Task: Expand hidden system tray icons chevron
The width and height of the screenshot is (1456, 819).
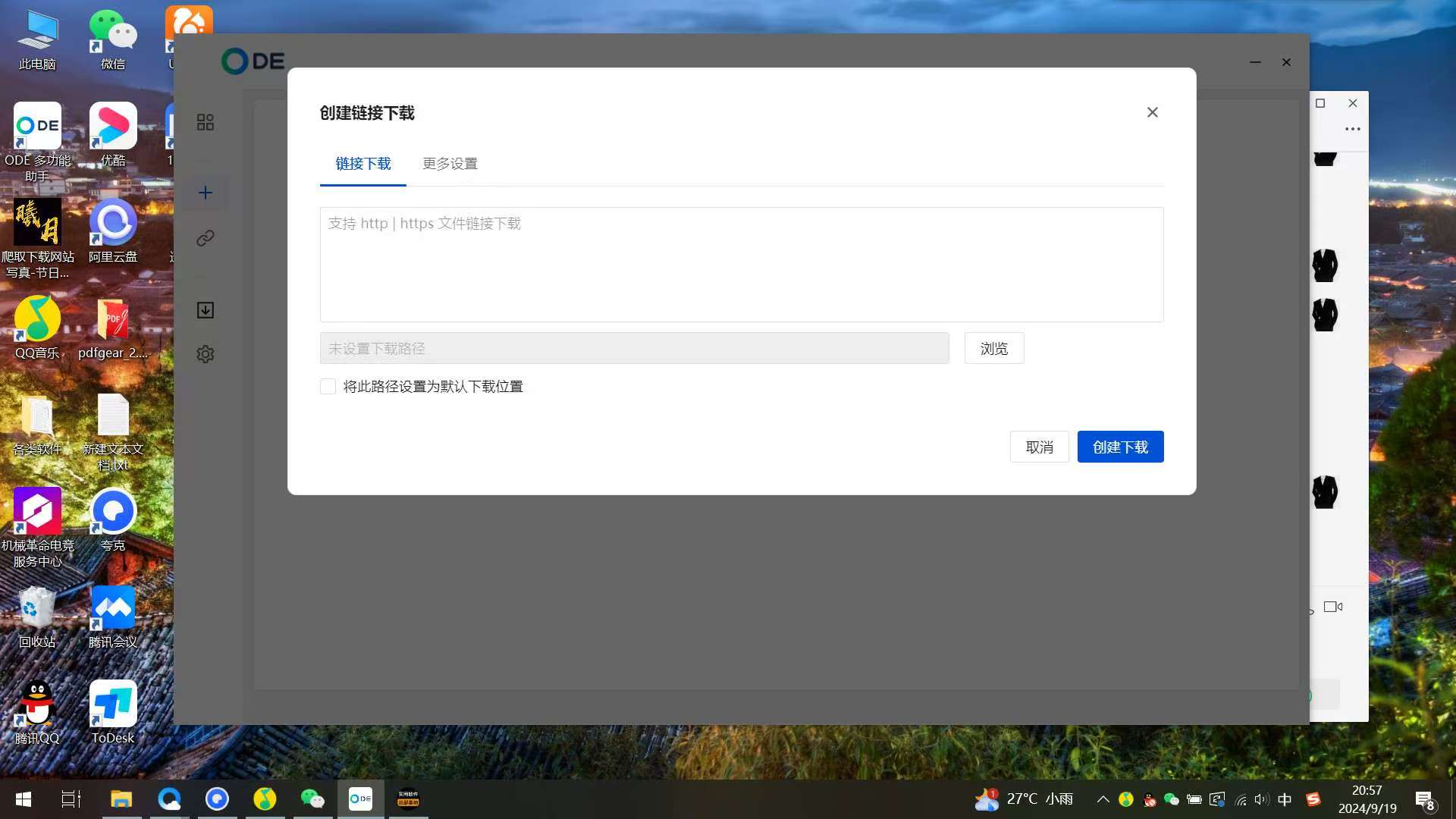Action: [1103, 799]
